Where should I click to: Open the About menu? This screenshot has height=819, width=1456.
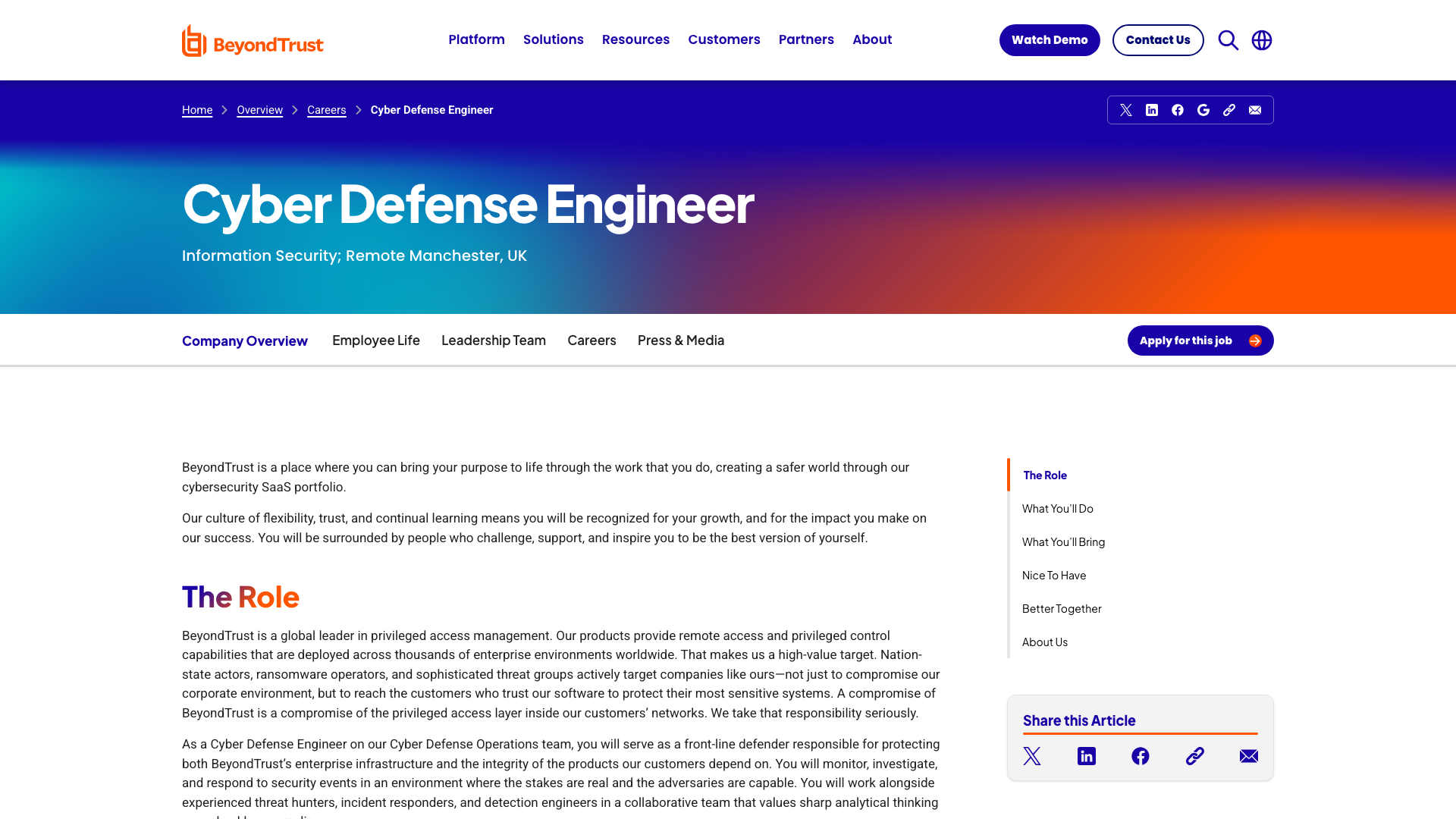tap(872, 39)
